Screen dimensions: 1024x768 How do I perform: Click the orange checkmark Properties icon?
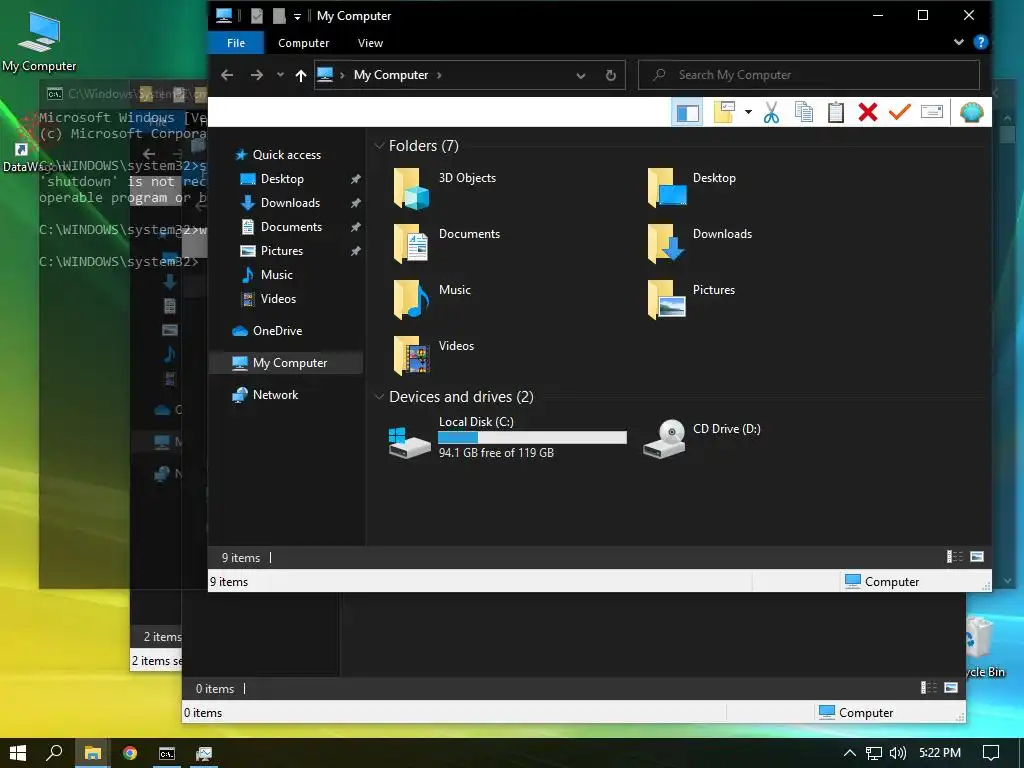tap(899, 112)
